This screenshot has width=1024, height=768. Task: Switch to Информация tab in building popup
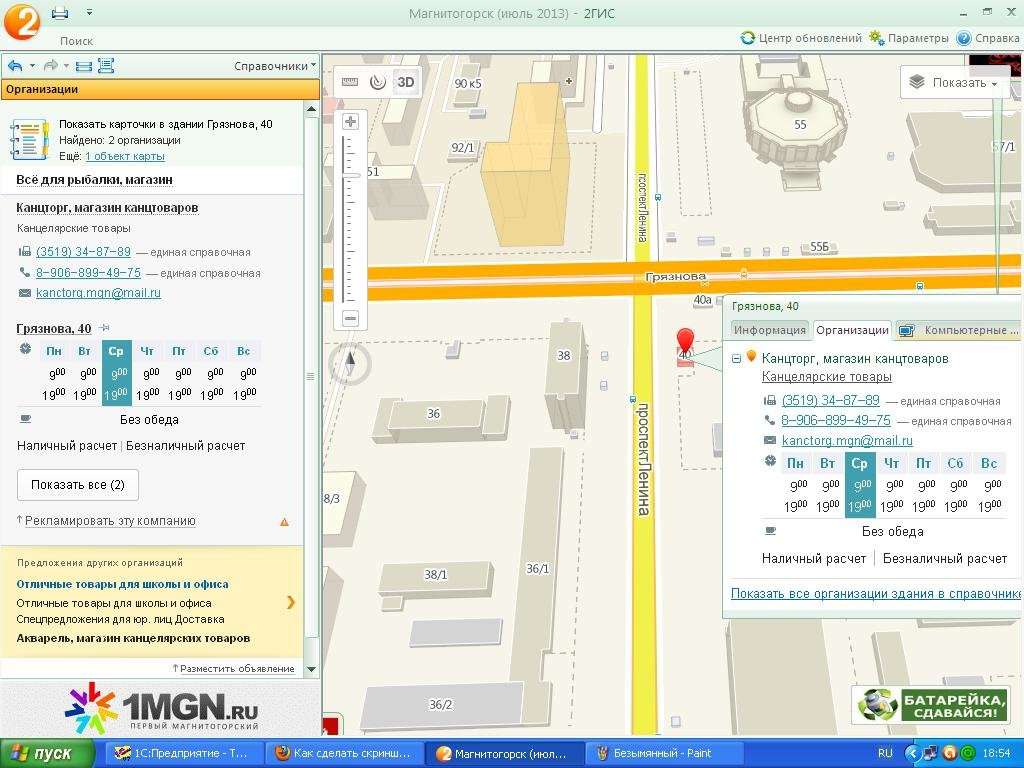769,330
